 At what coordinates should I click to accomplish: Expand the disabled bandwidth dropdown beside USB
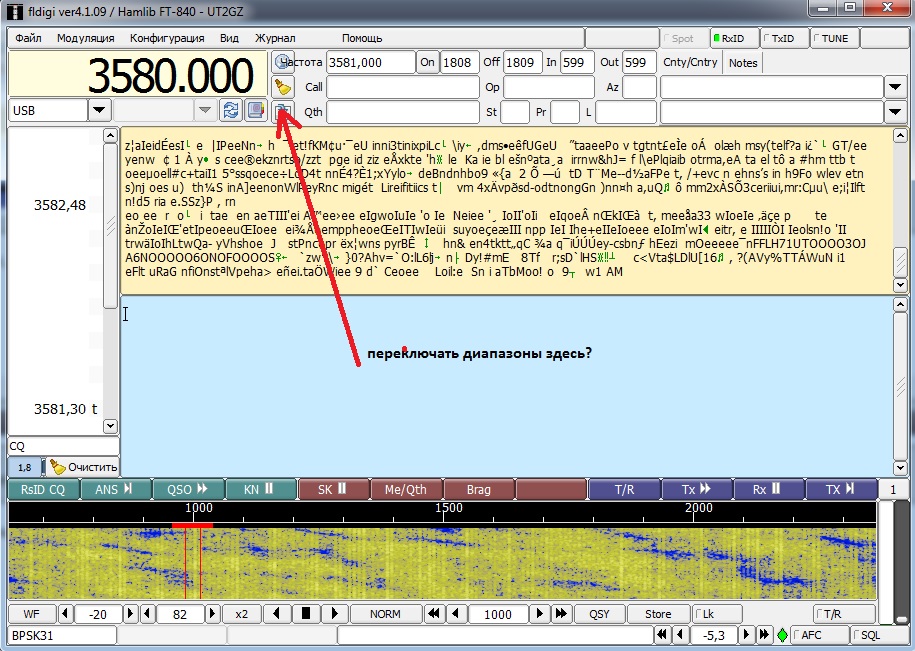[204, 110]
